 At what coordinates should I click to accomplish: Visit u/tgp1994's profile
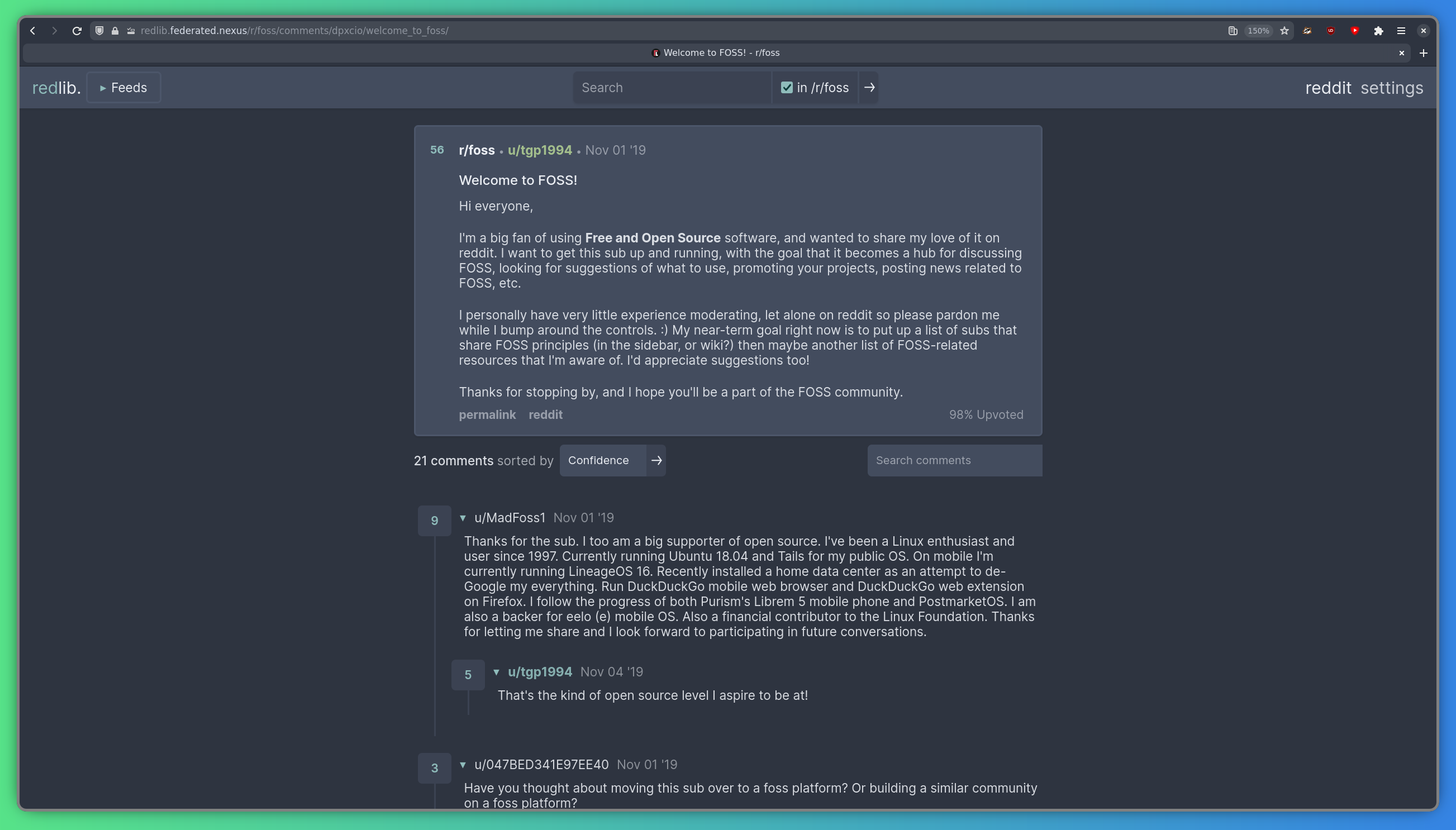(539, 150)
